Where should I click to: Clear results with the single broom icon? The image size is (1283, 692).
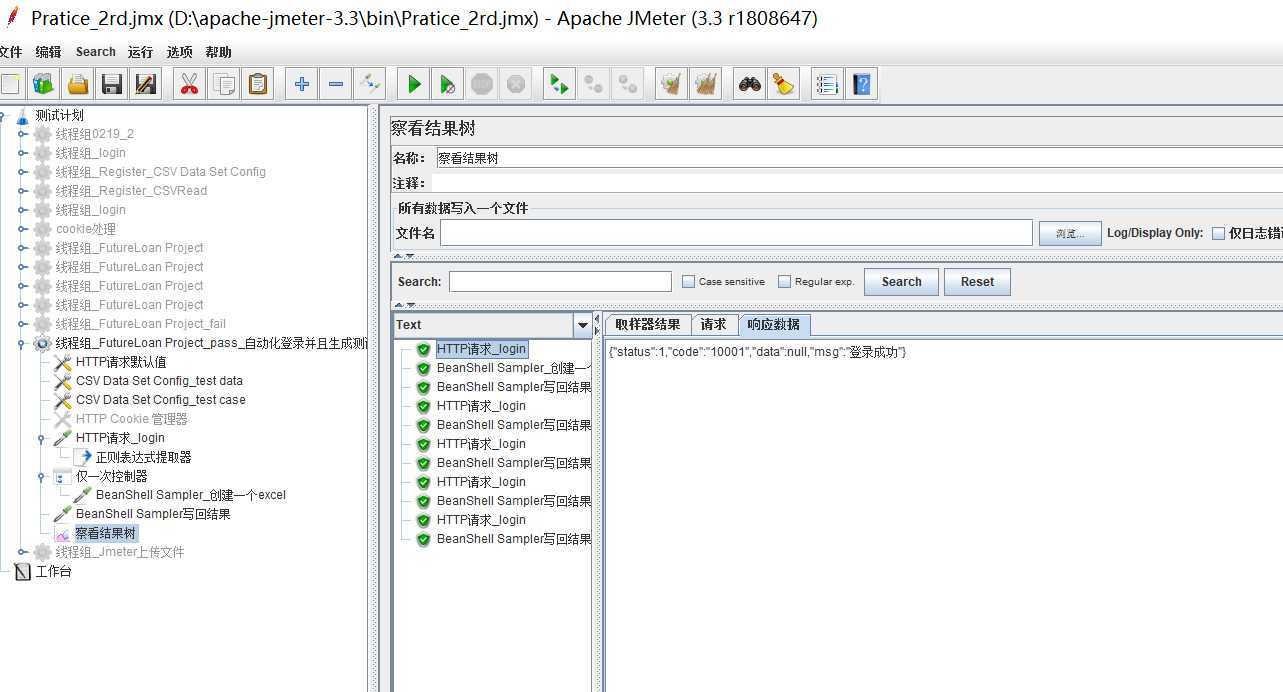tap(671, 84)
